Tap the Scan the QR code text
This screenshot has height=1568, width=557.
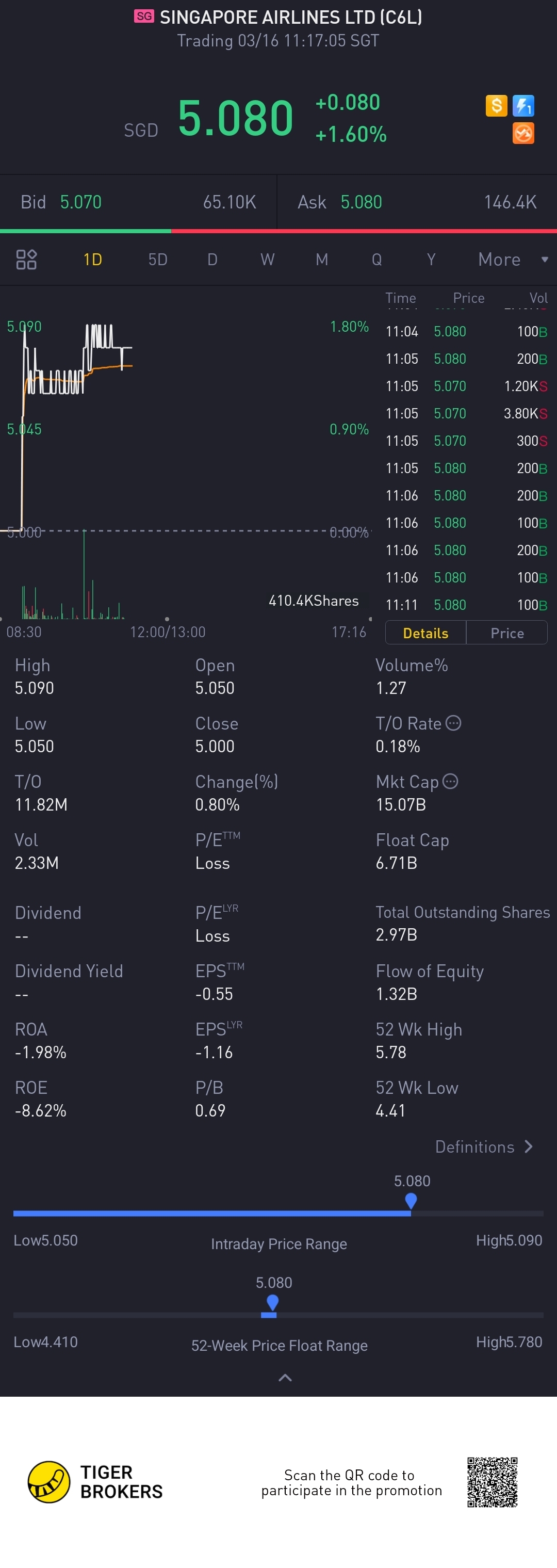click(x=351, y=1483)
